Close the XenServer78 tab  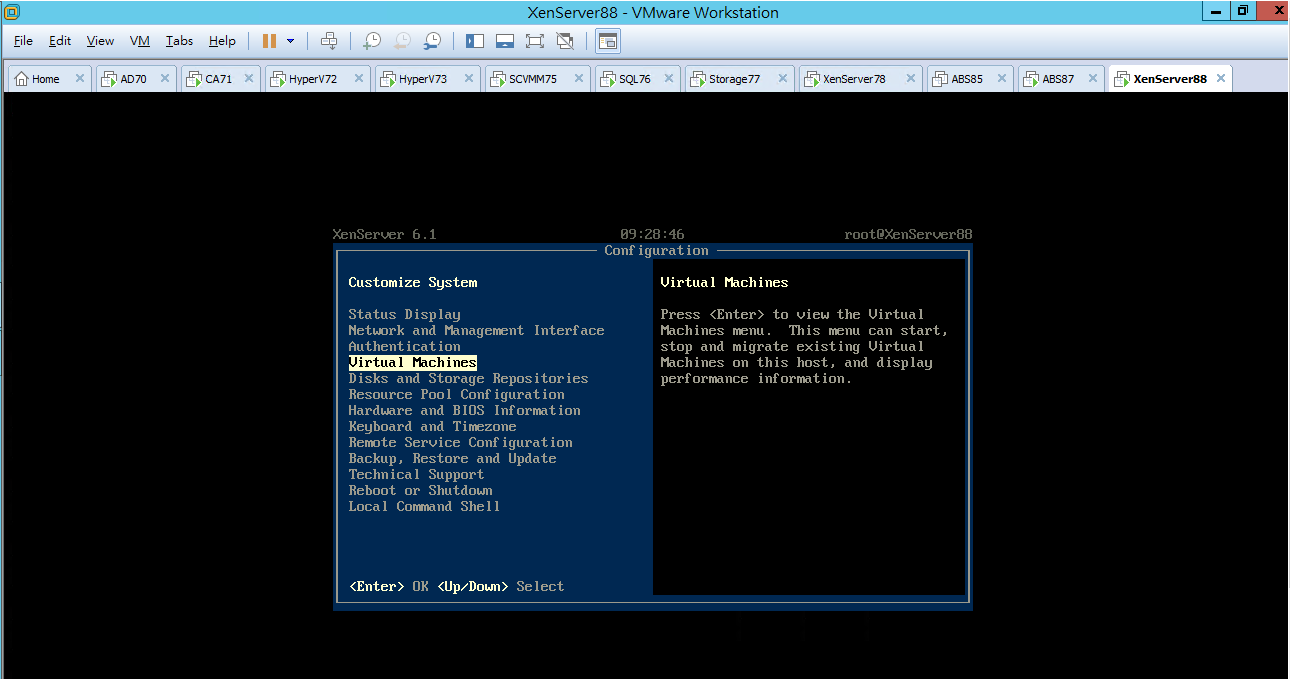[x=911, y=79]
